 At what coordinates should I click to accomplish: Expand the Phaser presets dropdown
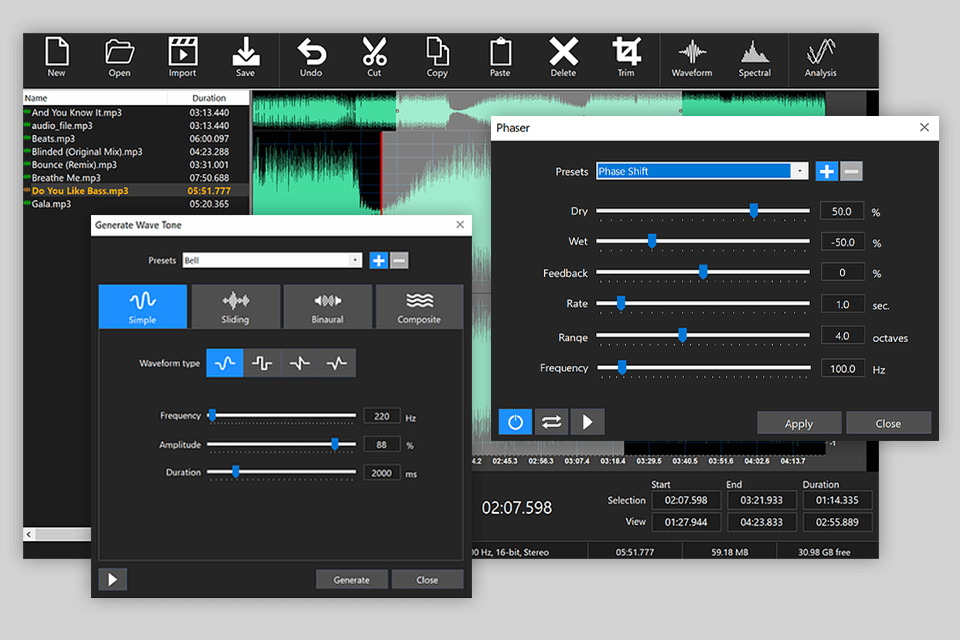tap(799, 172)
